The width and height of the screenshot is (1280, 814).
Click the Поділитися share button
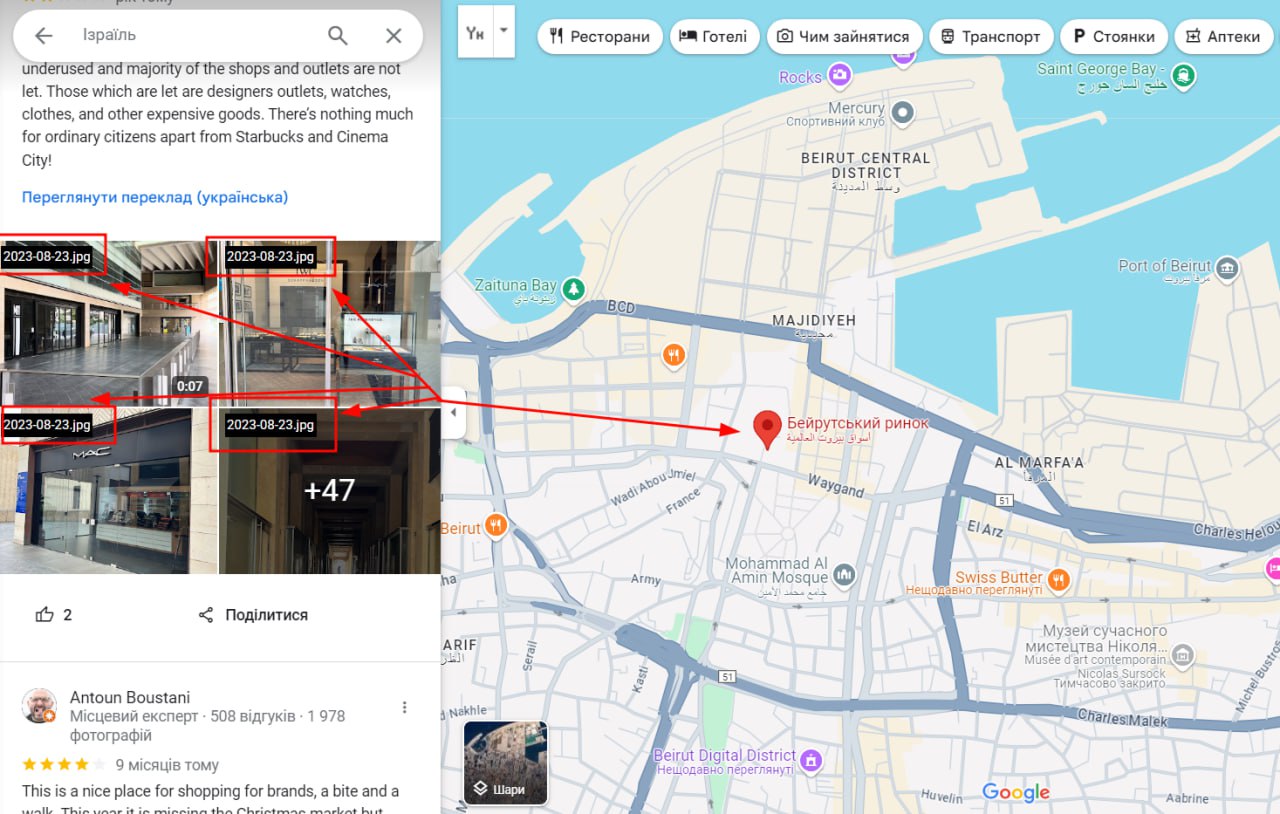pyautogui.click(x=253, y=615)
